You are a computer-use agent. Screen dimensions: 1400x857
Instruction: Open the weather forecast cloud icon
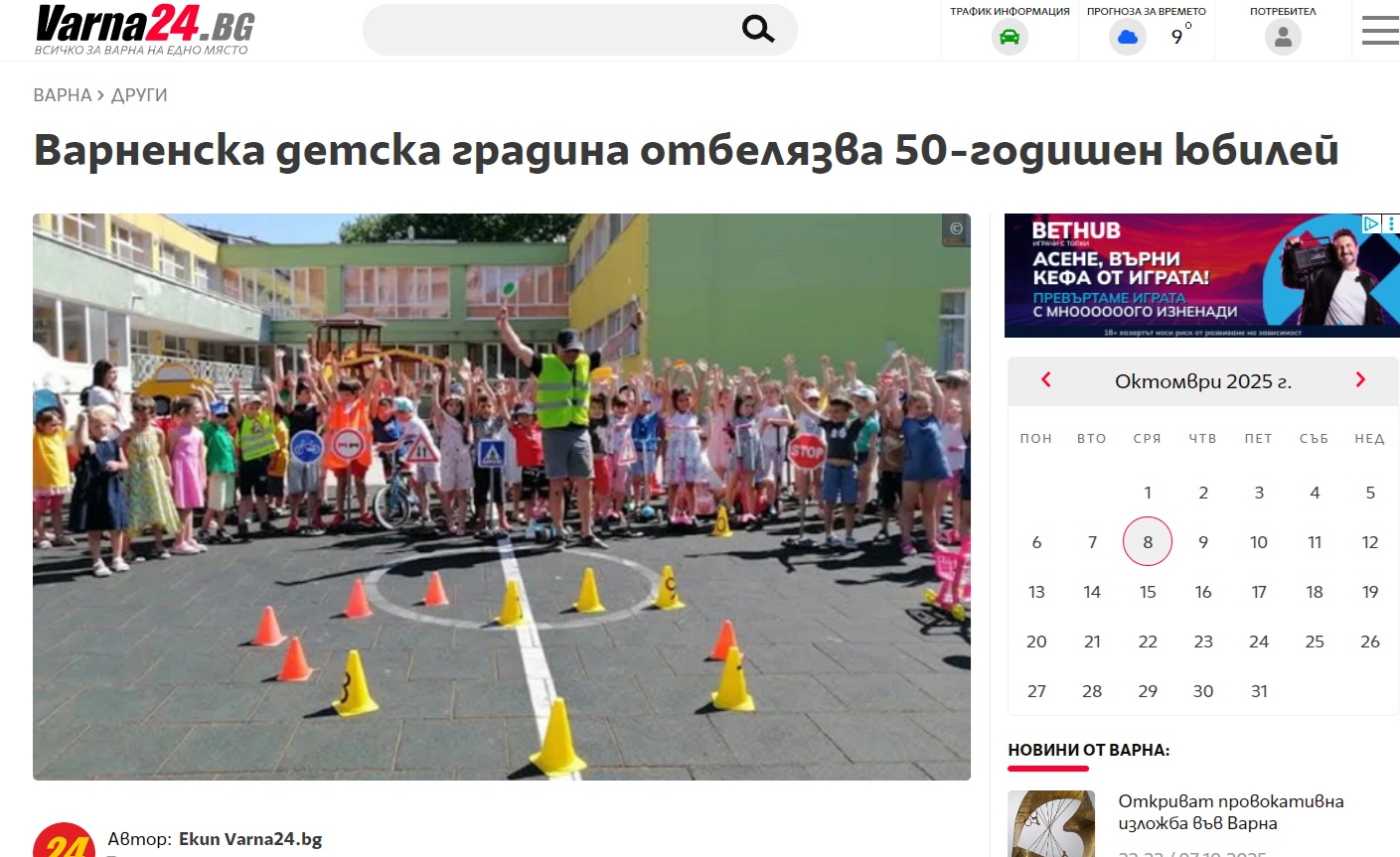coord(1128,38)
